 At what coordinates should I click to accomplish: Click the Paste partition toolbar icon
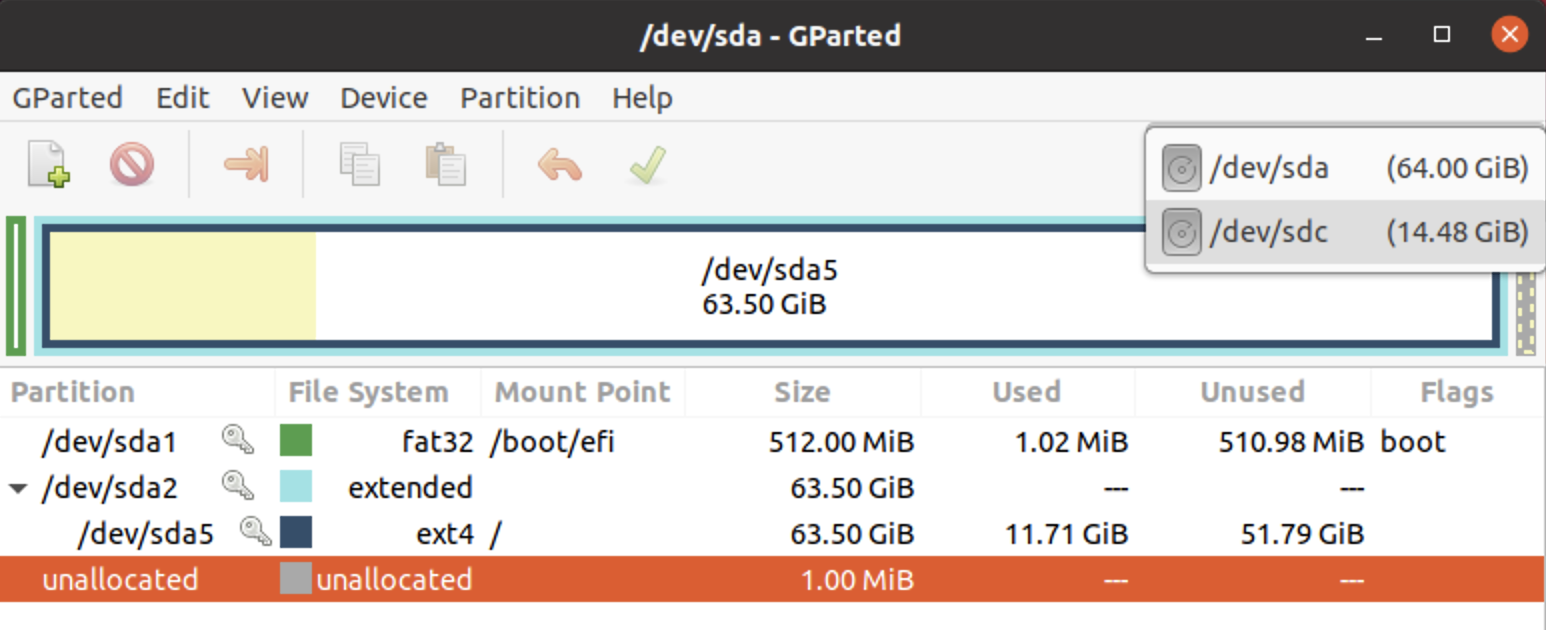click(445, 165)
